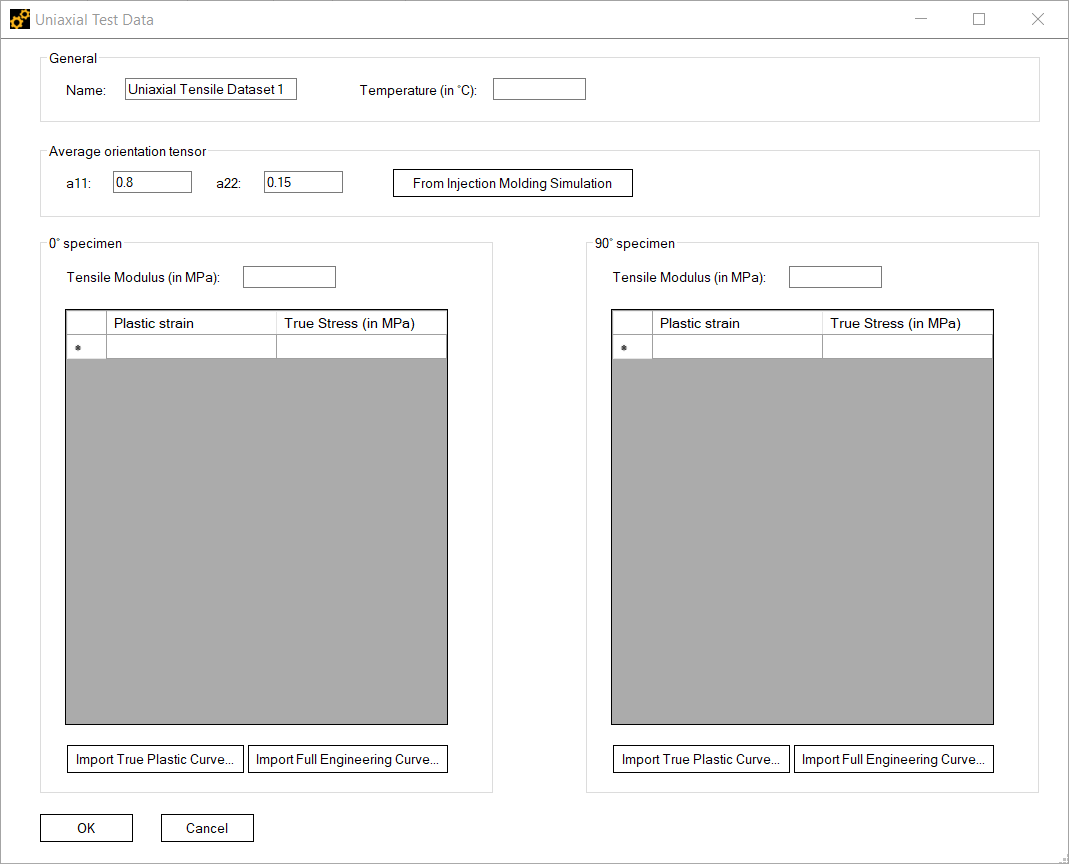The height and width of the screenshot is (864, 1069).
Task: Click asterisk row selector in 0° specimen table
Action: coord(85,346)
